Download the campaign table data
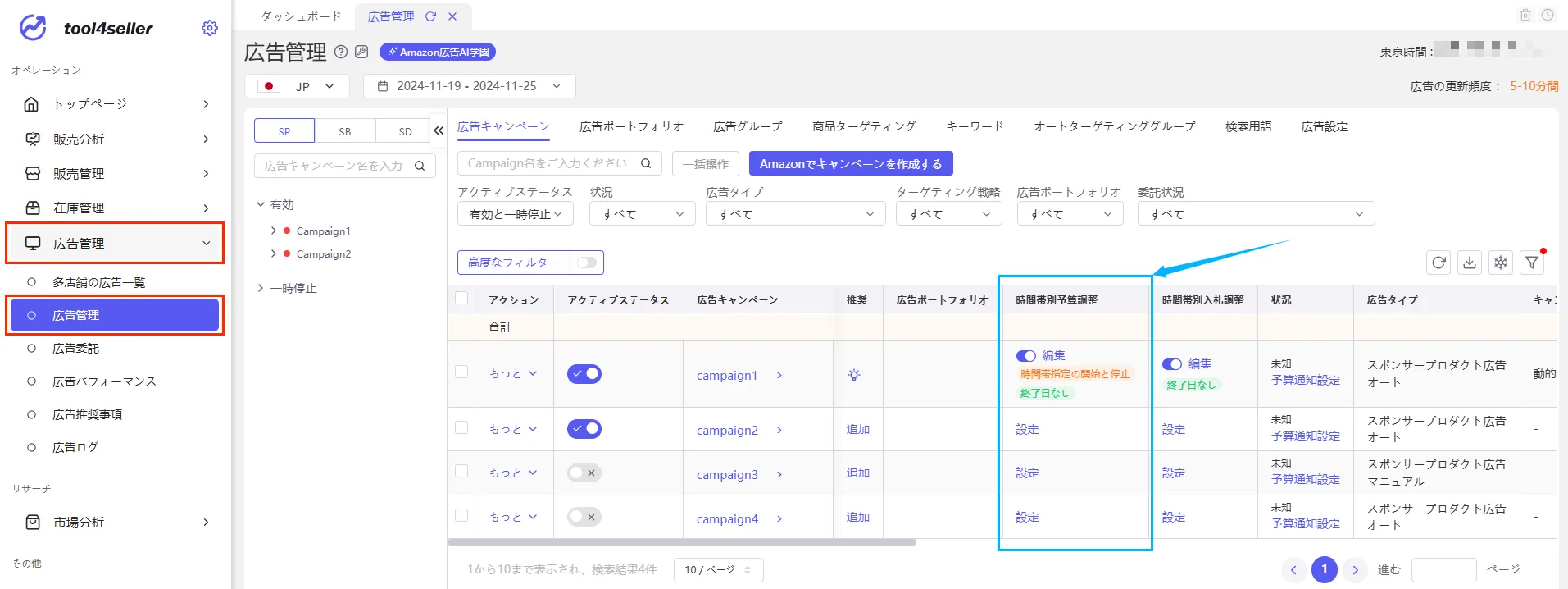Image resolution: width=1568 pixels, height=589 pixels. click(1470, 263)
